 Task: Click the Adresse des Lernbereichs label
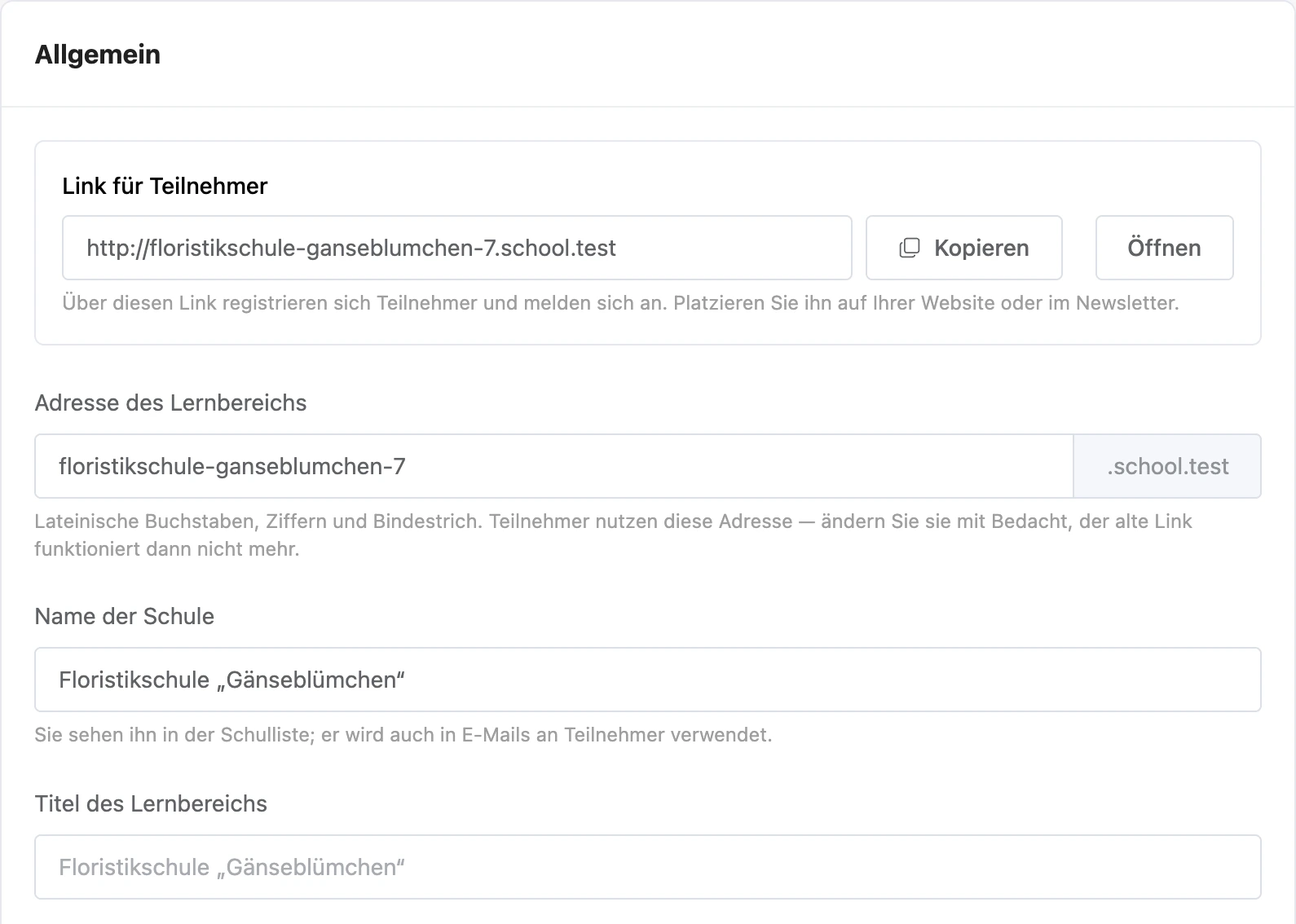tap(170, 403)
